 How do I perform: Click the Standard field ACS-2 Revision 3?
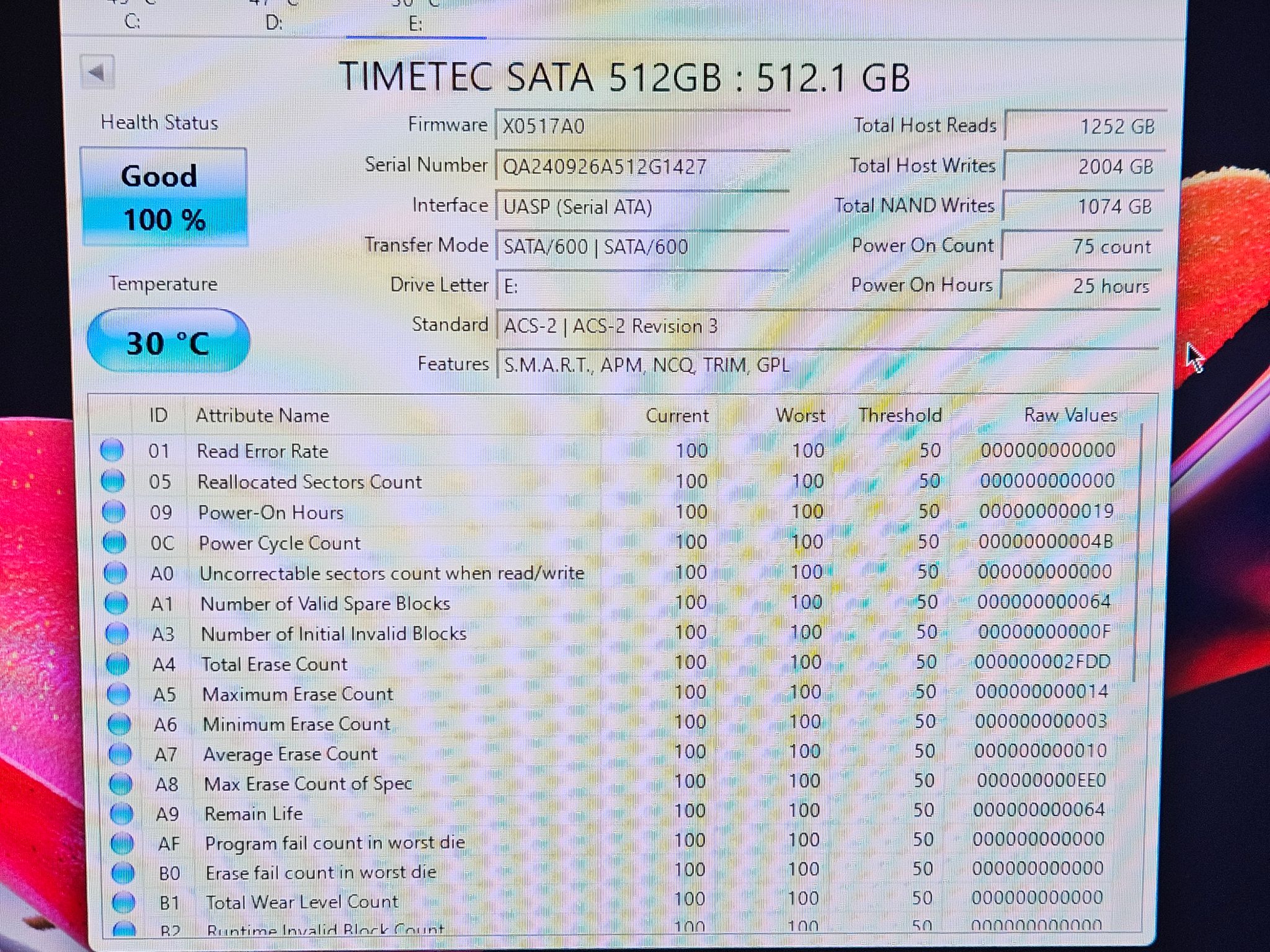click(827, 325)
